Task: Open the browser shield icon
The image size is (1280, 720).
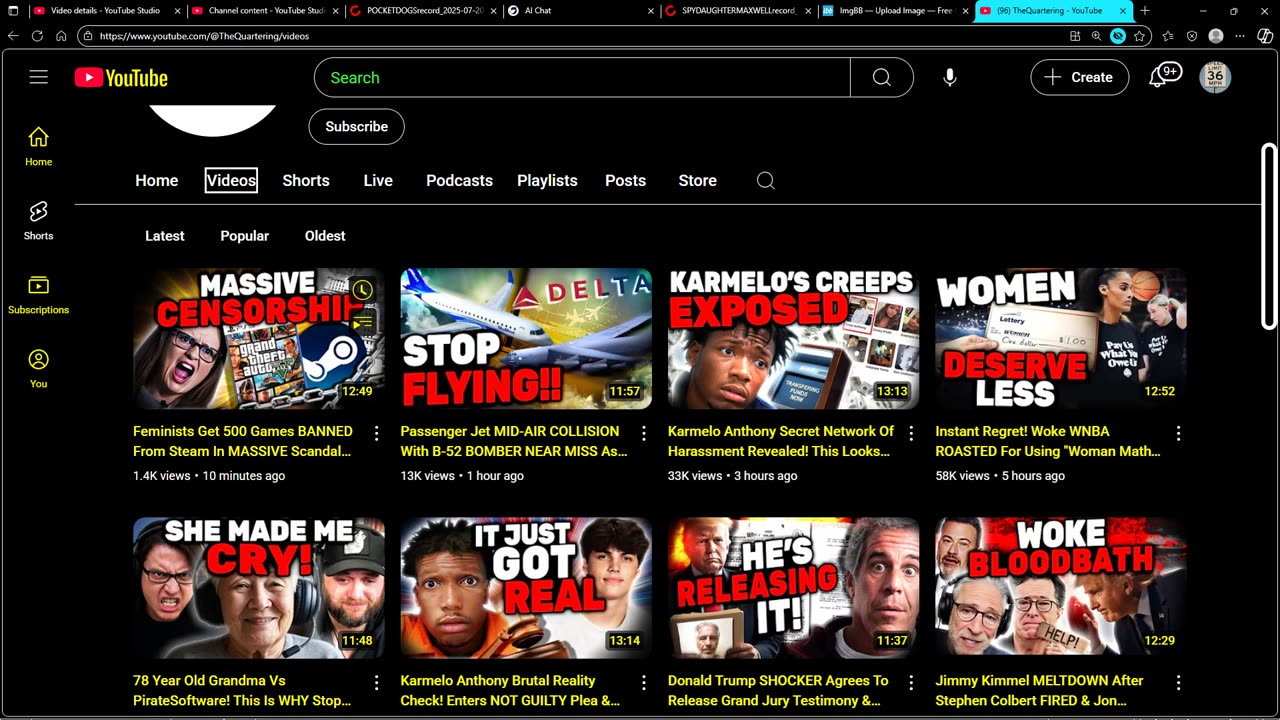Action: (1192, 35)
